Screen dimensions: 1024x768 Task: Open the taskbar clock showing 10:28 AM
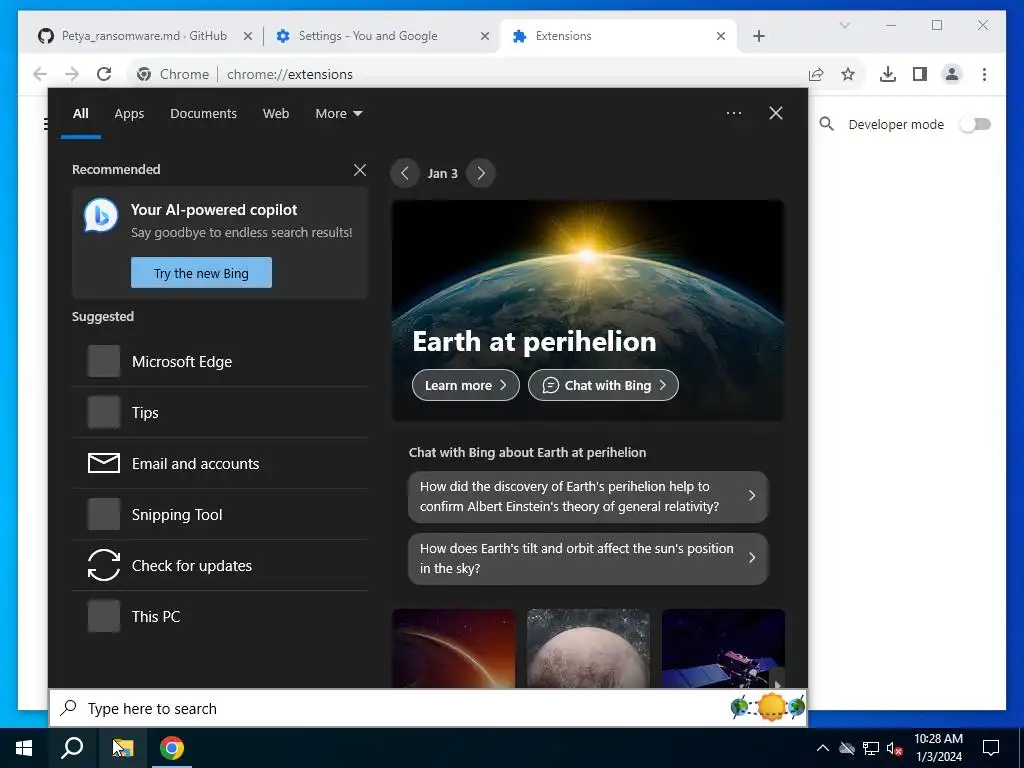[938, 748]
